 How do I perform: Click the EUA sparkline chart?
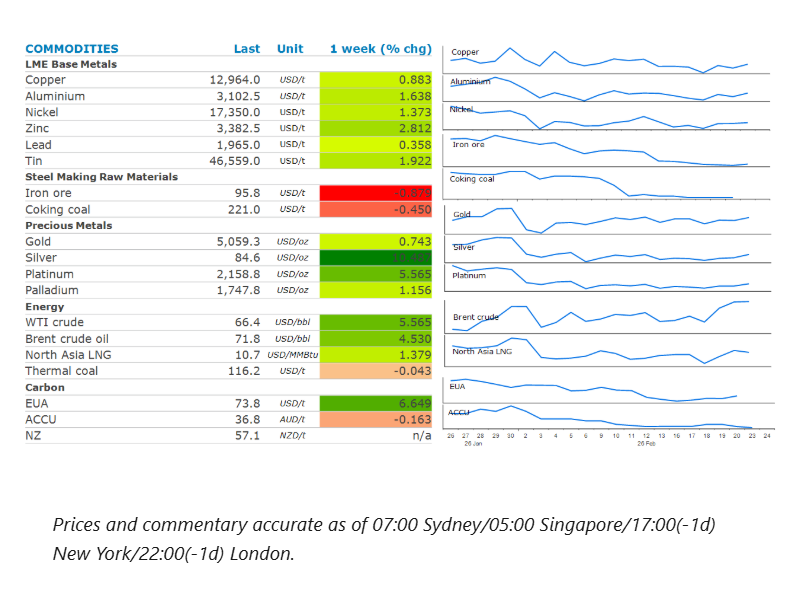(609, 390)
